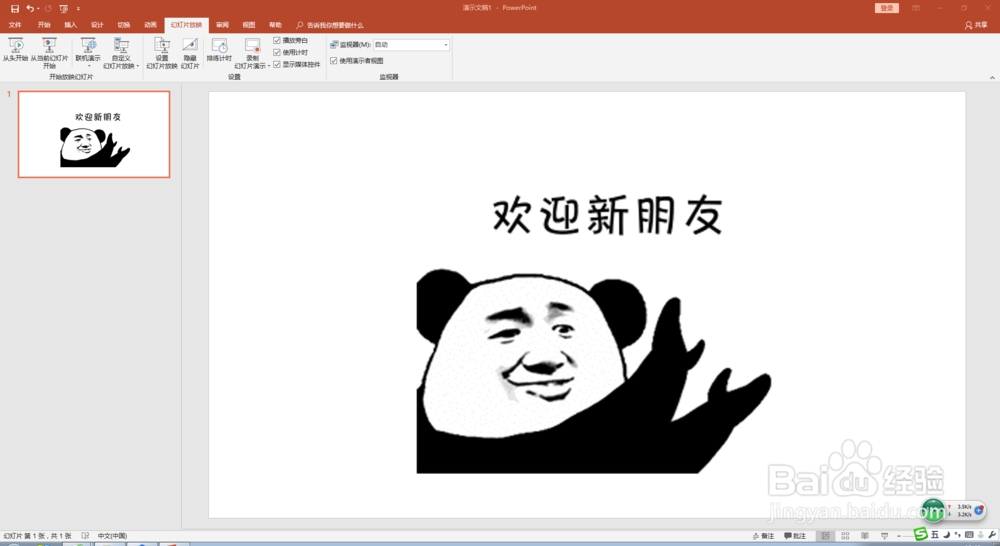Start Slide Show from status bar icon
The image size is (1000, 546).
click(x=885, y=536)
